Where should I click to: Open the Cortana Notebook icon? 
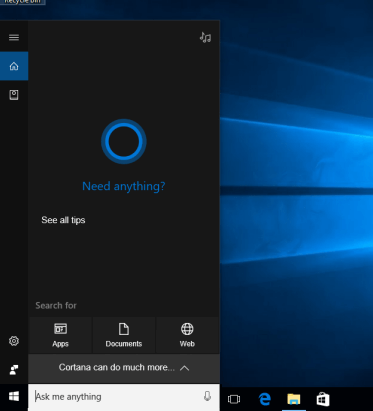[14, 95]
